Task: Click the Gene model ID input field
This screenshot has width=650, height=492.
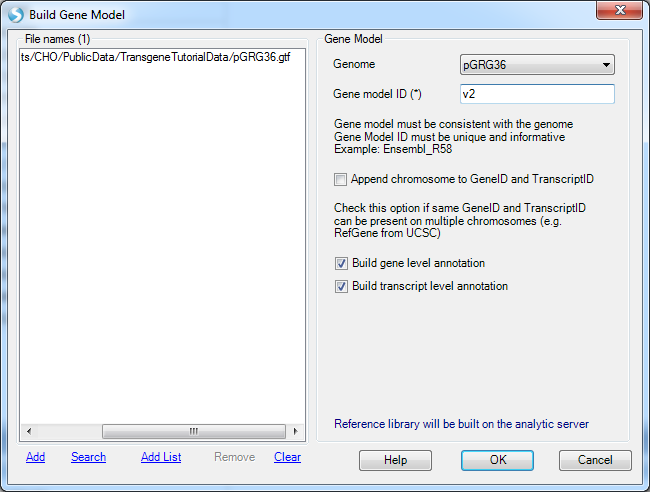Action: (x=537, y=94)
